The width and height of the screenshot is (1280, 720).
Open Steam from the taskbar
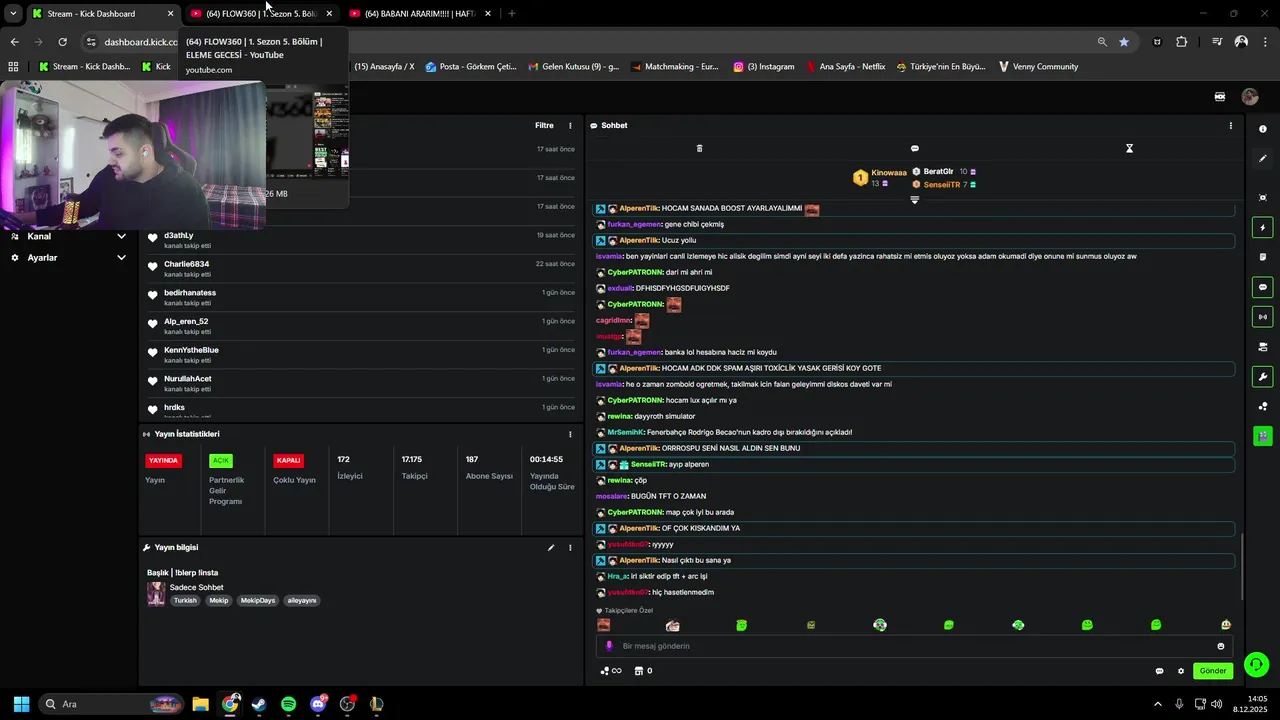click(259, 704)
